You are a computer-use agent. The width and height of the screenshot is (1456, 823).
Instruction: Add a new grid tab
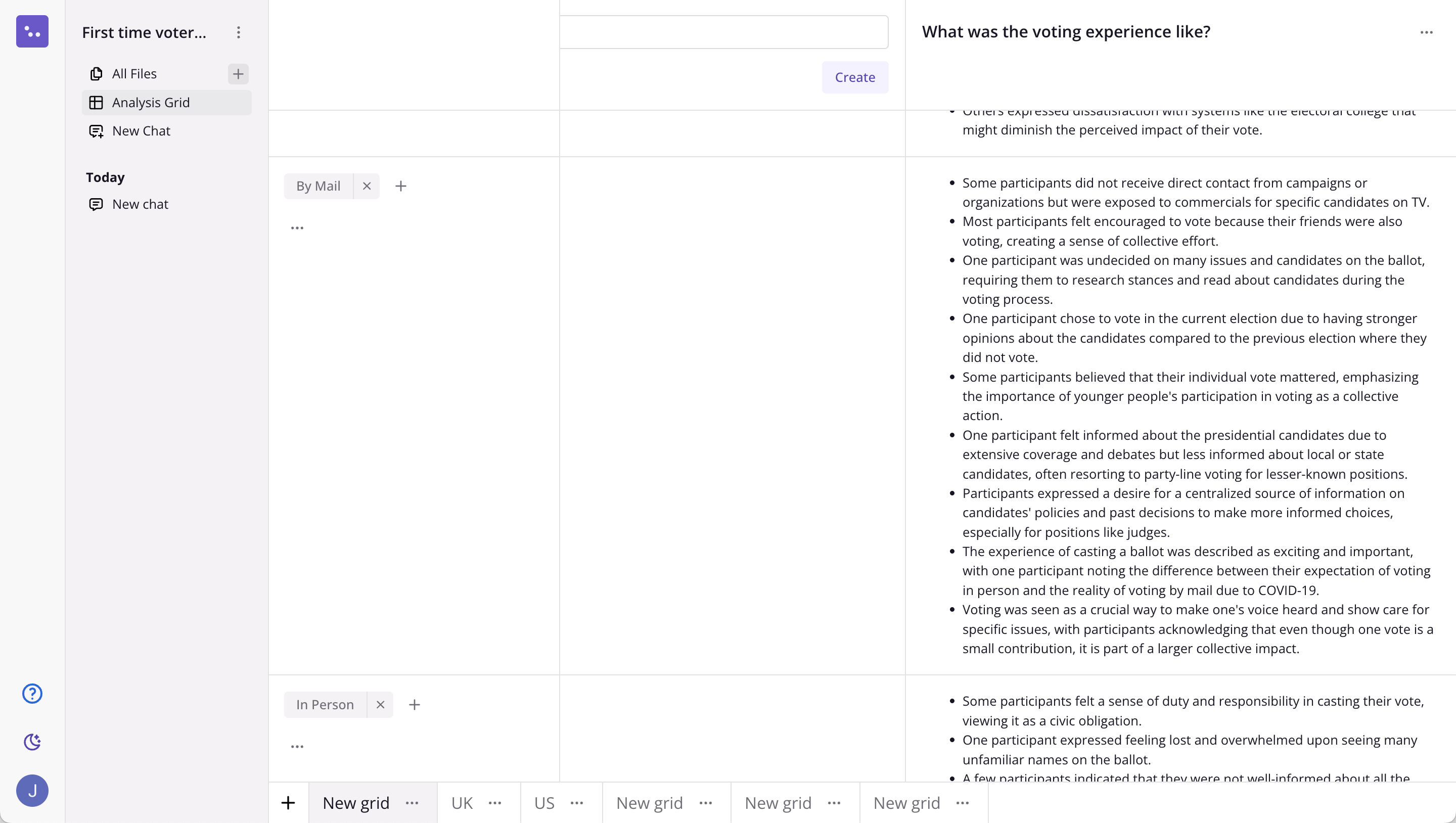(288, 803)
